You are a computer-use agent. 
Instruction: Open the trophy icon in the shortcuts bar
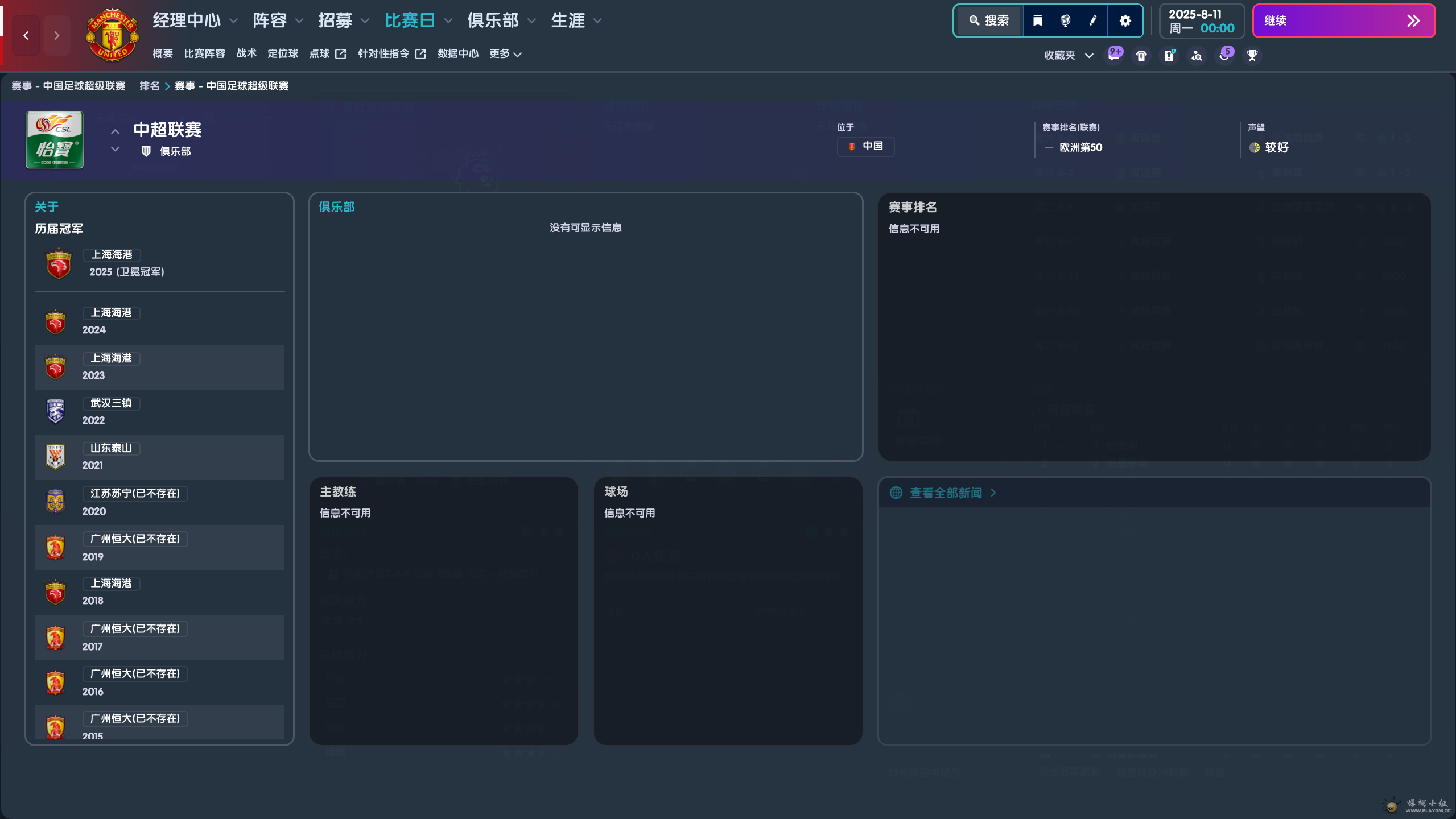point(1252,55)
